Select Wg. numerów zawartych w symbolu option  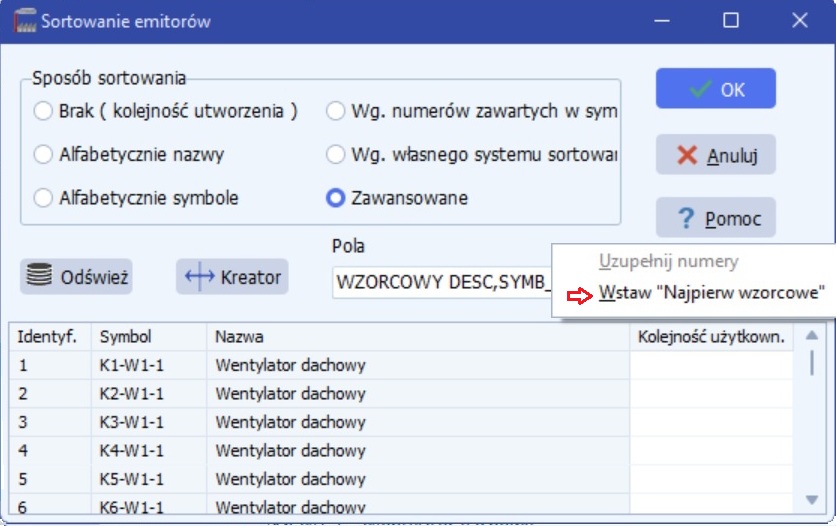(336, 112)
